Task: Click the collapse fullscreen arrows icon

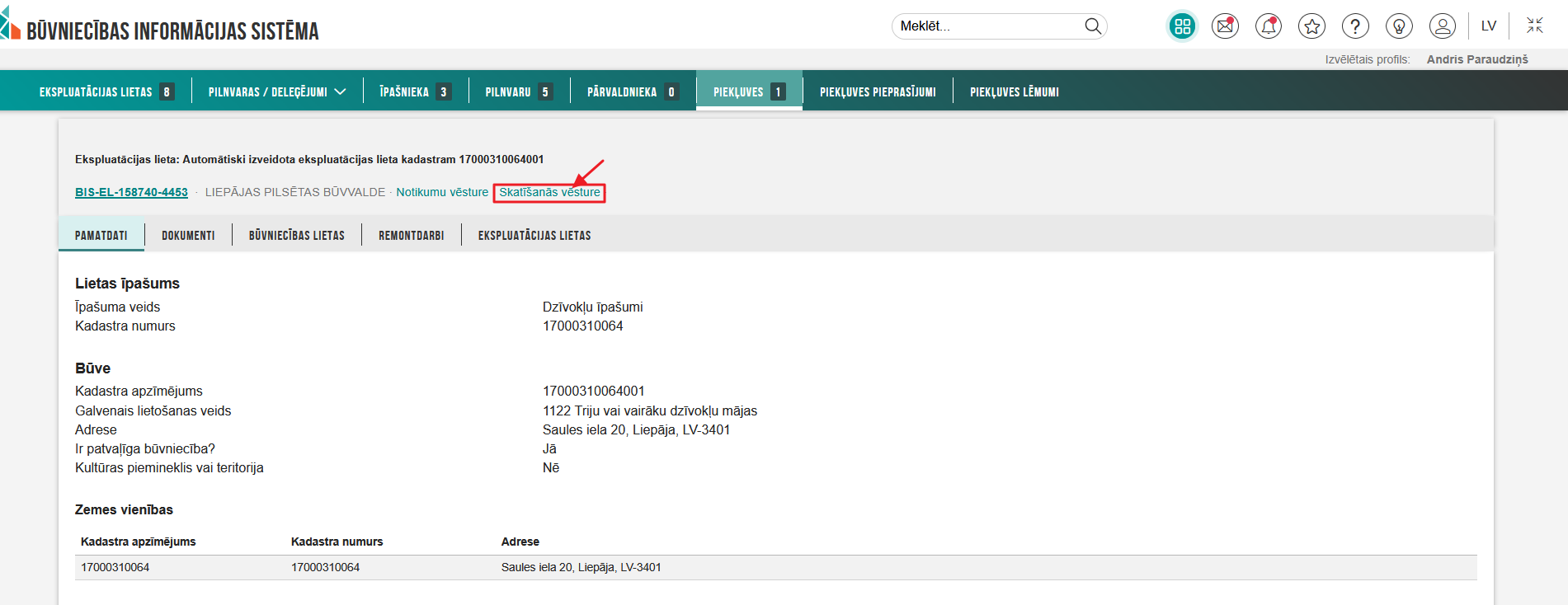Action: [1534, 26]
